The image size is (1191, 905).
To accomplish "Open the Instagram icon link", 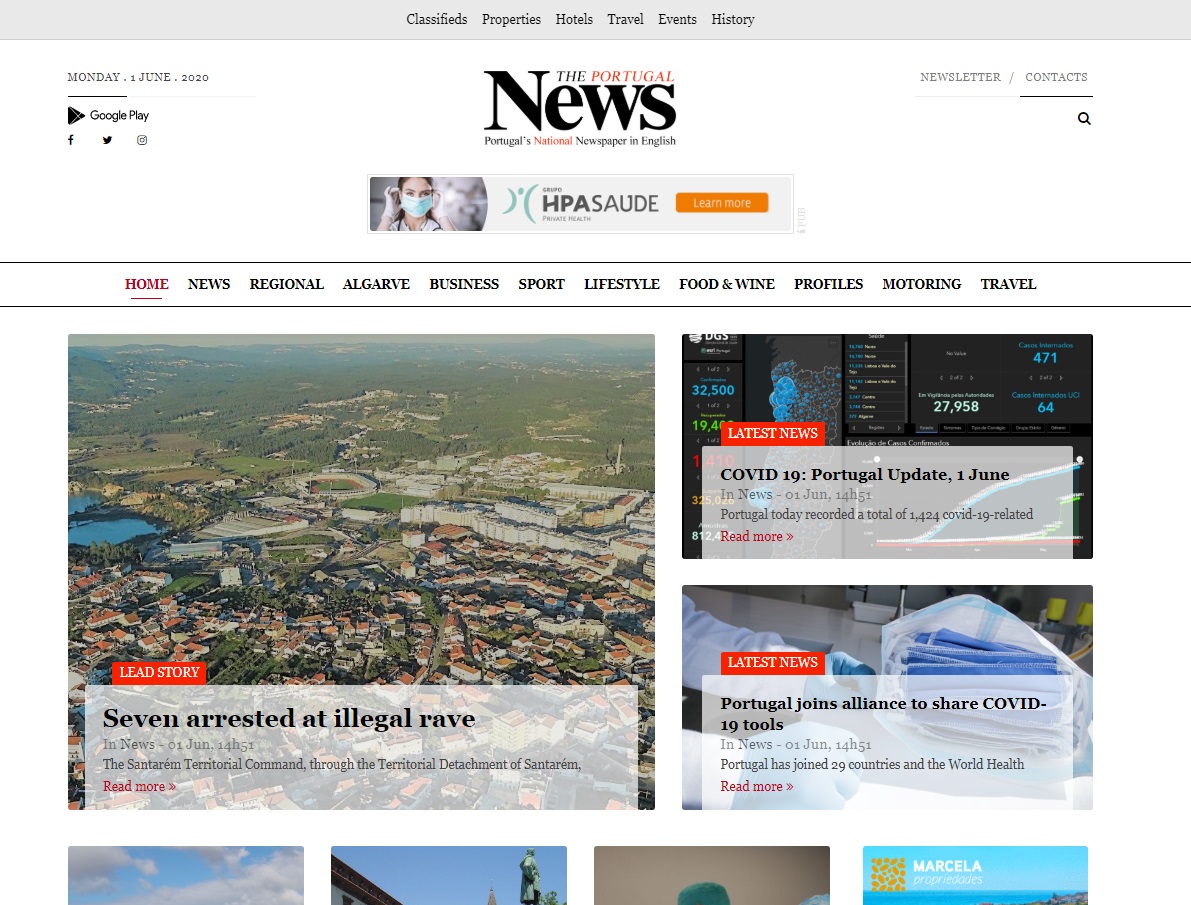I will [142, 140].
